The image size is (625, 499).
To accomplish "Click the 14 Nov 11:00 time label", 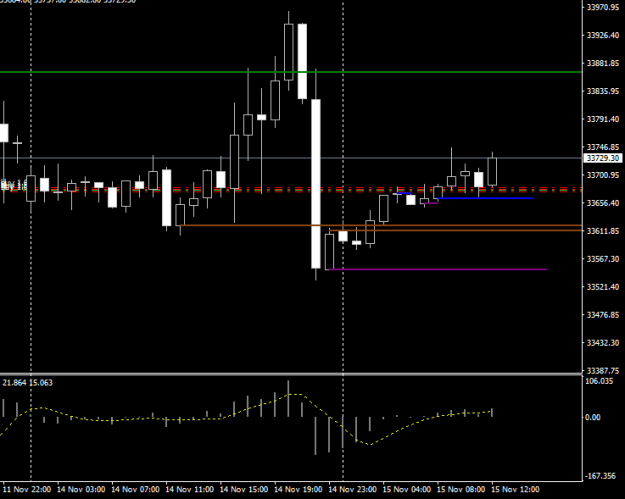I will [x=189, y=489].
